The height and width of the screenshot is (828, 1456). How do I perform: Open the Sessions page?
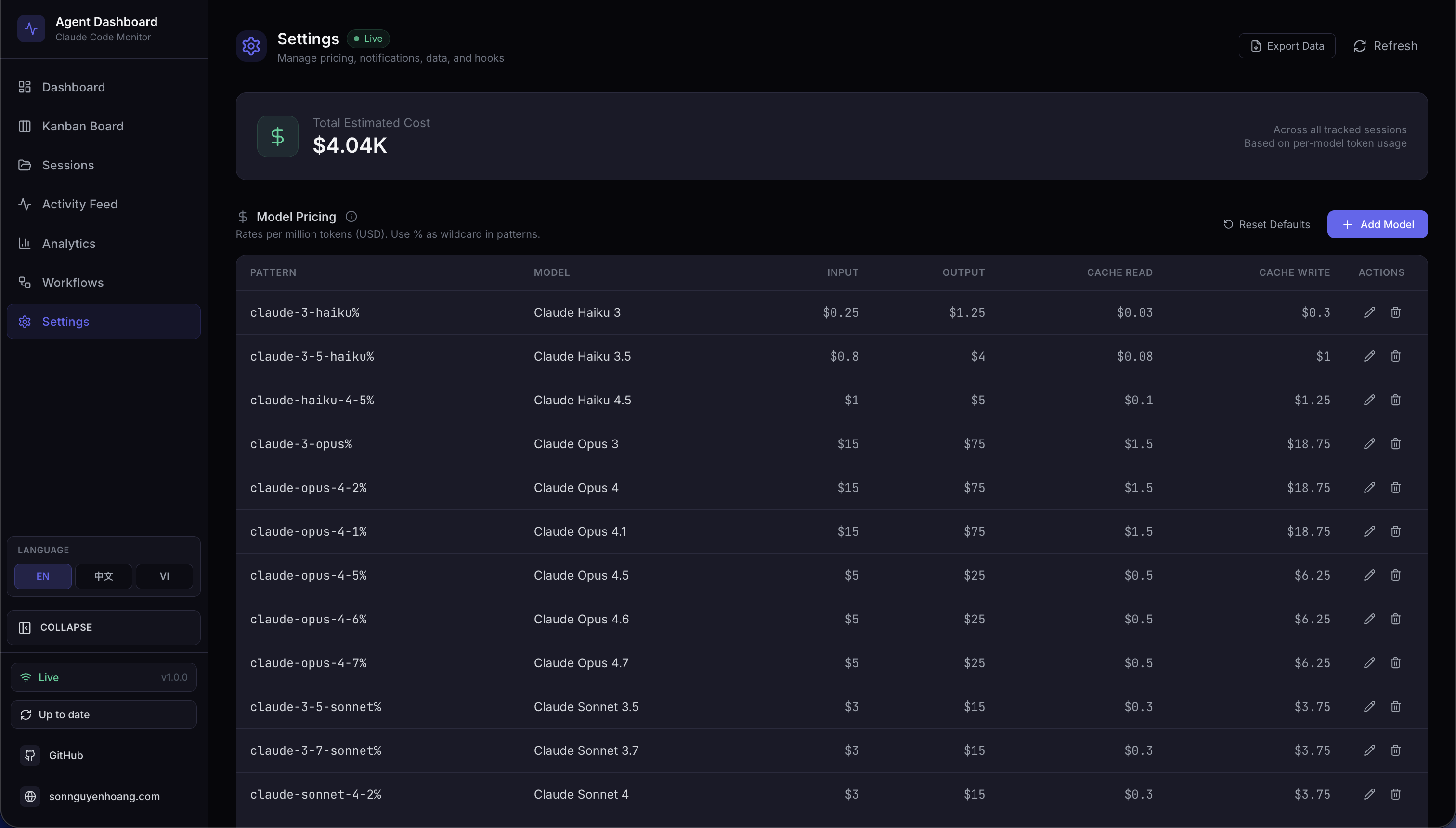point(104,165)
